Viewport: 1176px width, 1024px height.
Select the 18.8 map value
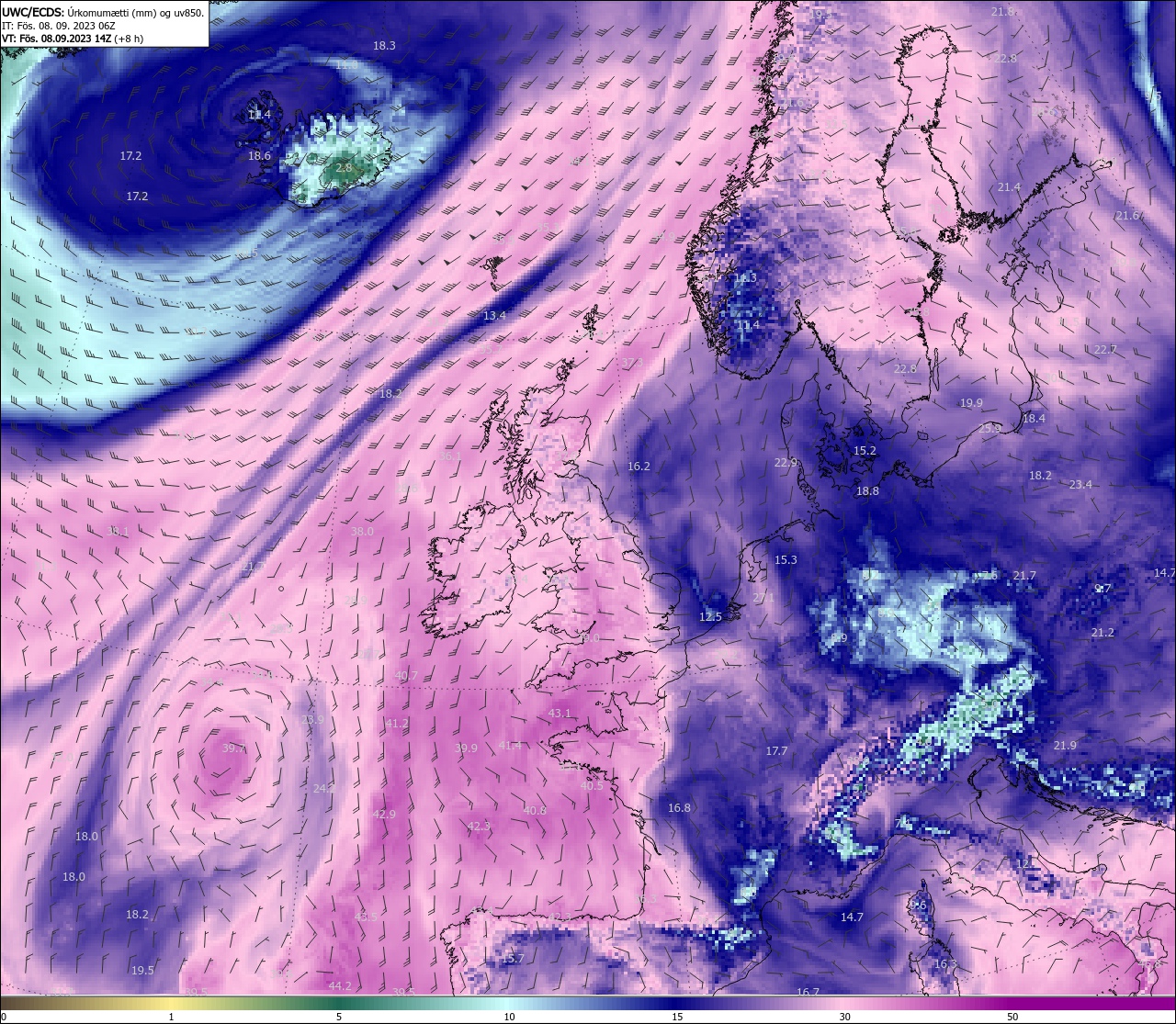pos(867,490)
